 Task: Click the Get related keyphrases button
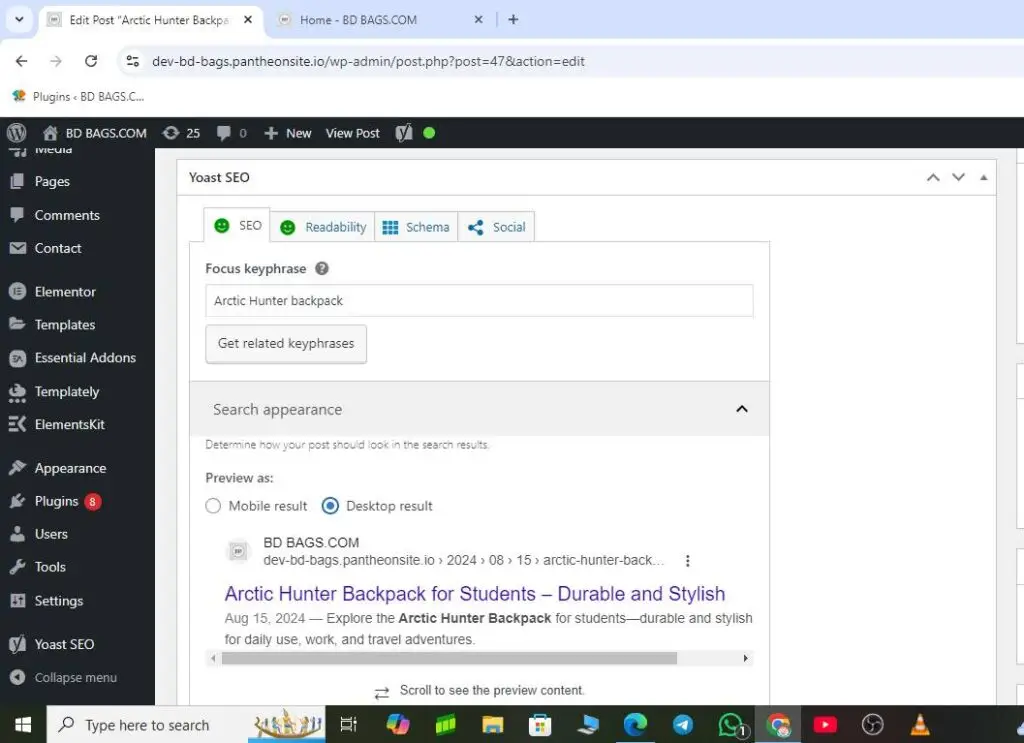coord(286,343)
